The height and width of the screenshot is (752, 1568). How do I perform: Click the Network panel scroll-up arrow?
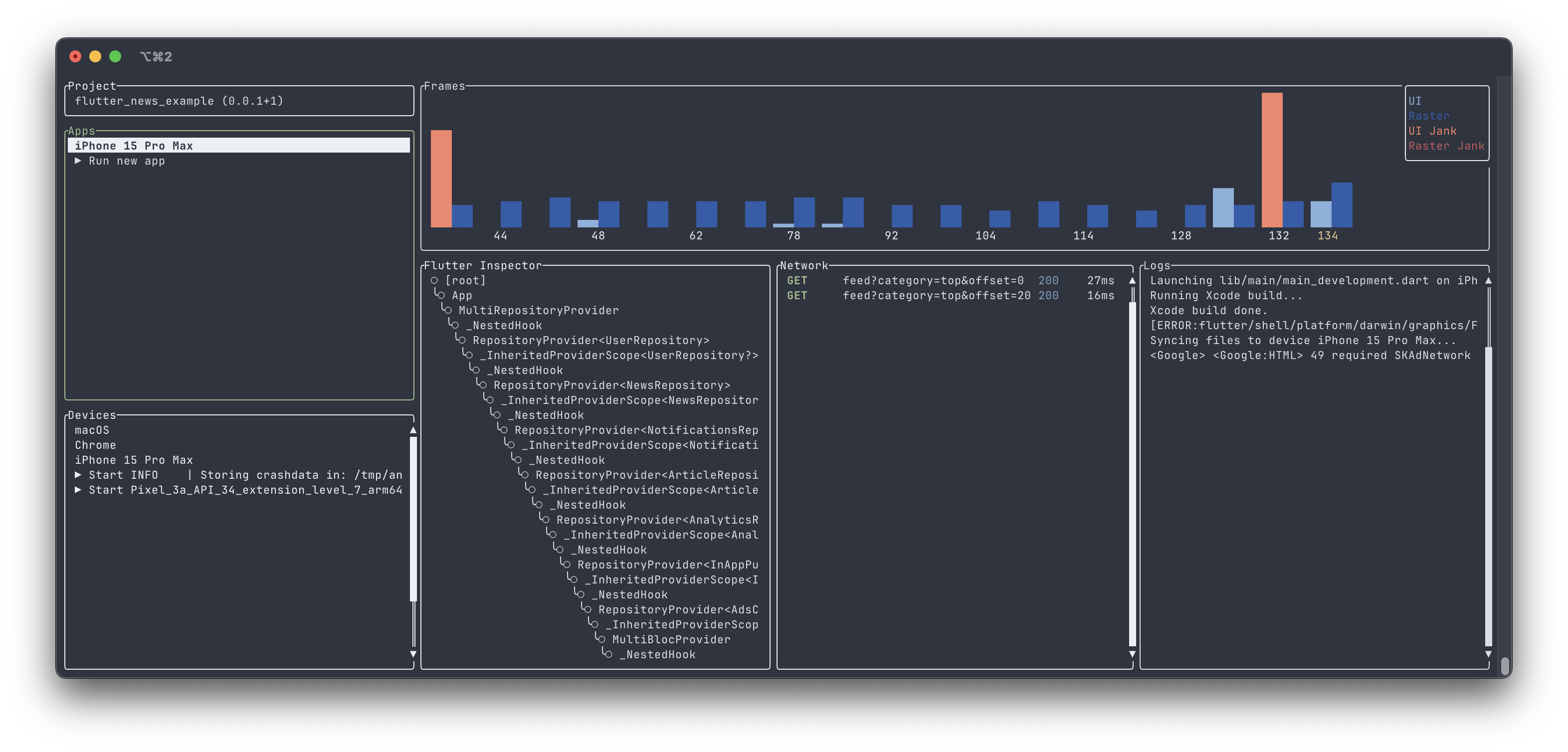(1132, 280)
